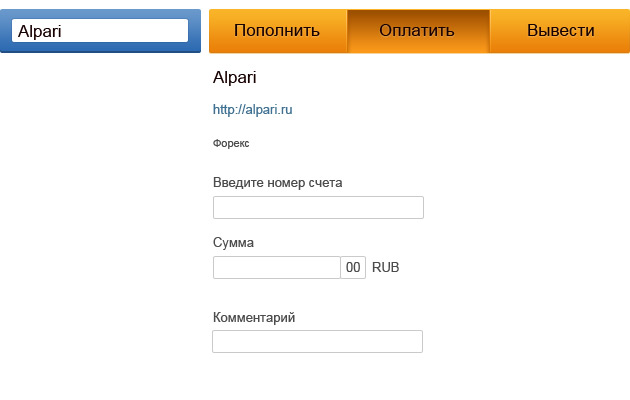The width and height of the screenshot is (630, 400).
Task: Click into the account number field
Action: (x=318, y=208)
